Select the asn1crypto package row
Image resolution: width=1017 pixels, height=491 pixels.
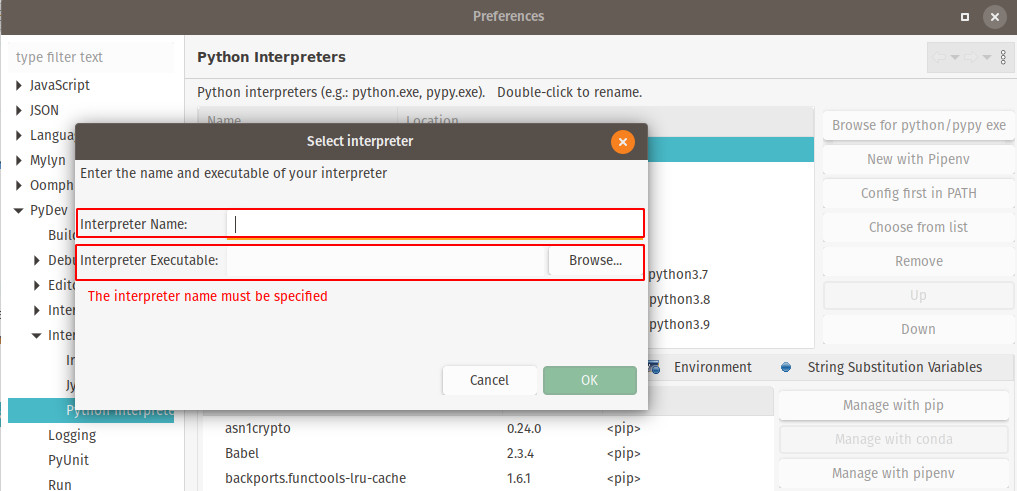tap(258, 429)
